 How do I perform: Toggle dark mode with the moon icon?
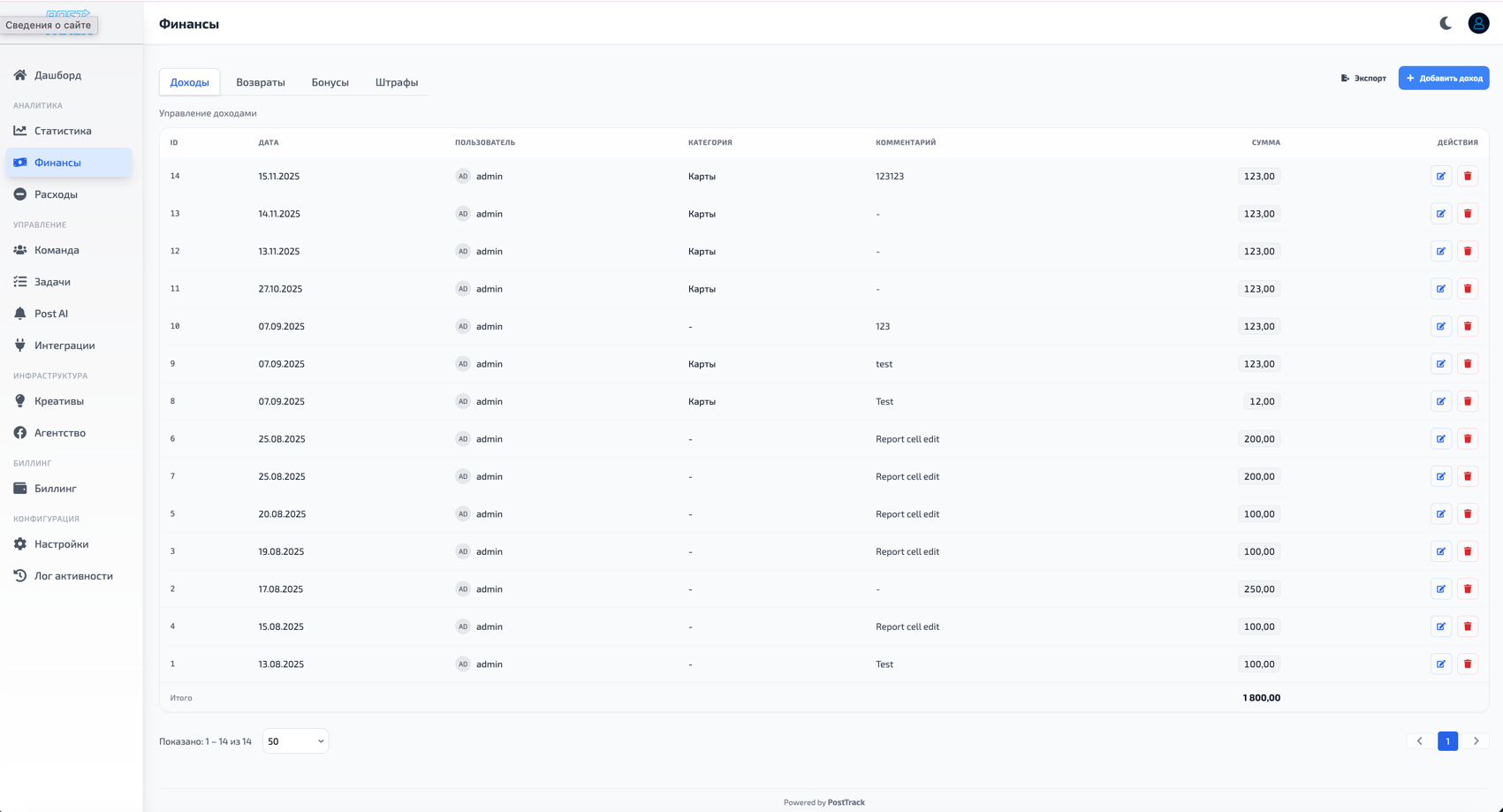(1446, 23)
